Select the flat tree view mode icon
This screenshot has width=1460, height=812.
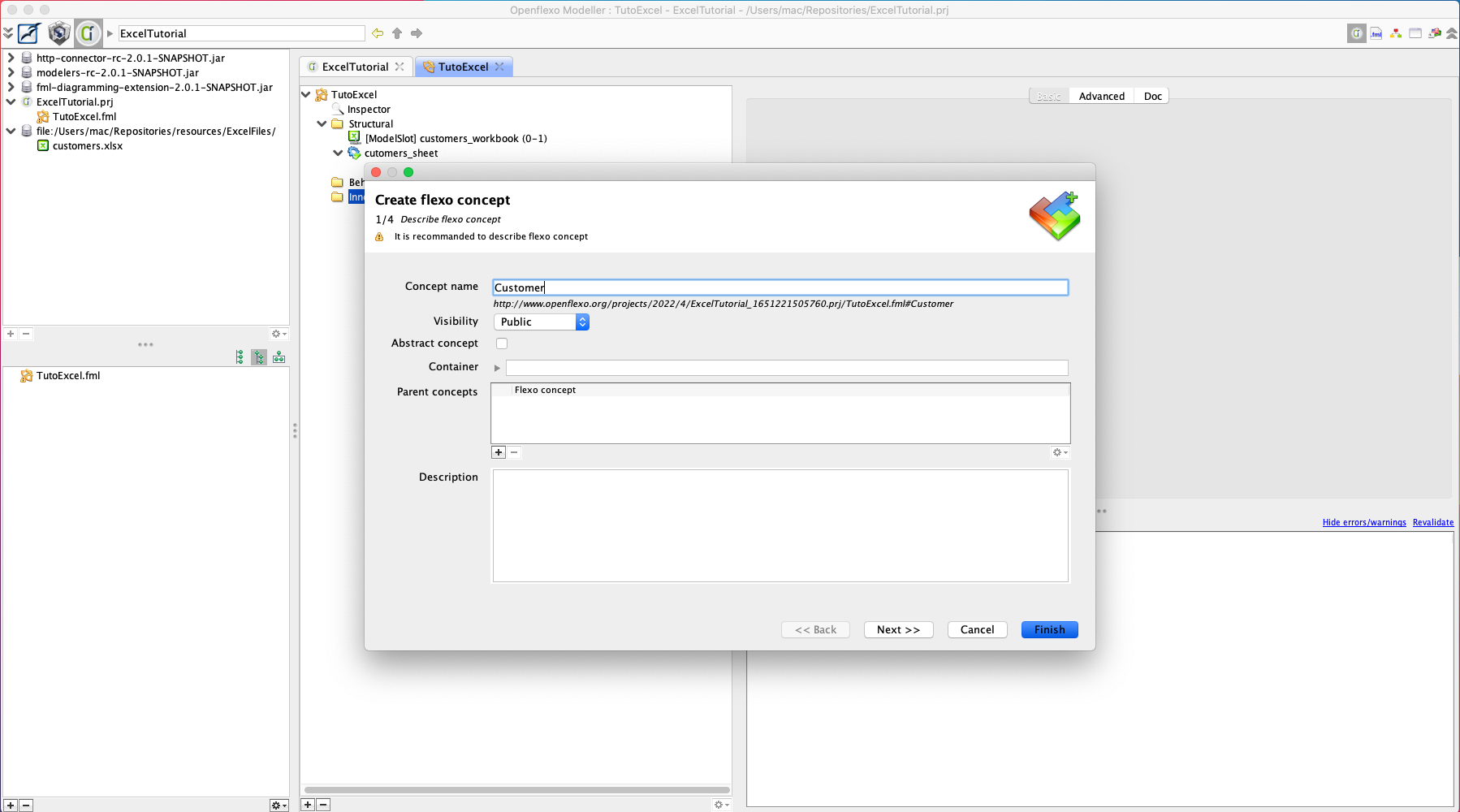coord(240,357)
